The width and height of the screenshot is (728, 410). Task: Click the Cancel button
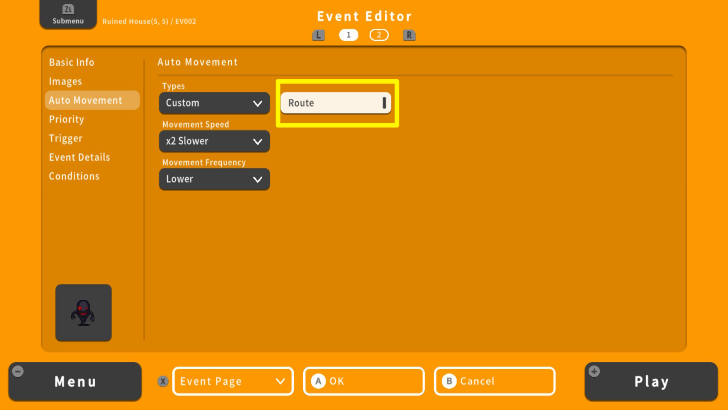click(x=495, y=382)
